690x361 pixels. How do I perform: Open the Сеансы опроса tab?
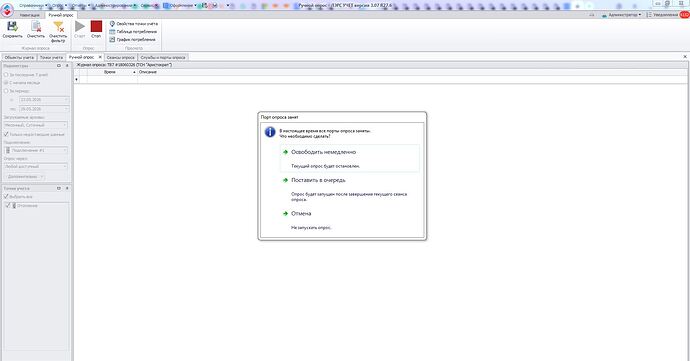click(x=121, y=57)
